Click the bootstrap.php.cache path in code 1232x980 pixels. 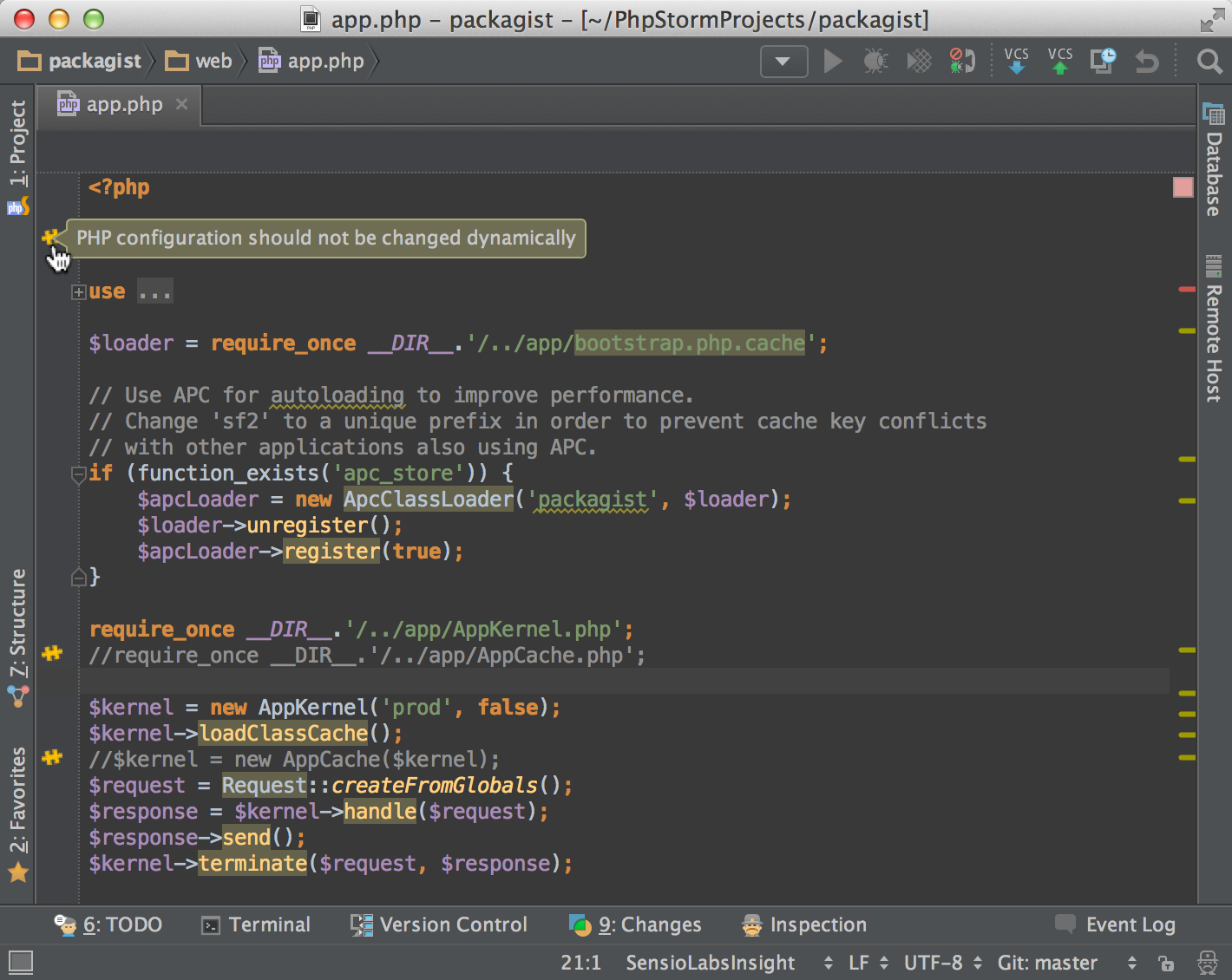[690, 343]
